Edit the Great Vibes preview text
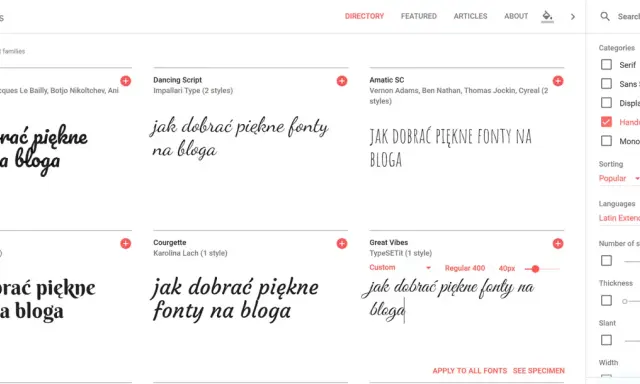640x384 pixels. click(x=448, y=299)
